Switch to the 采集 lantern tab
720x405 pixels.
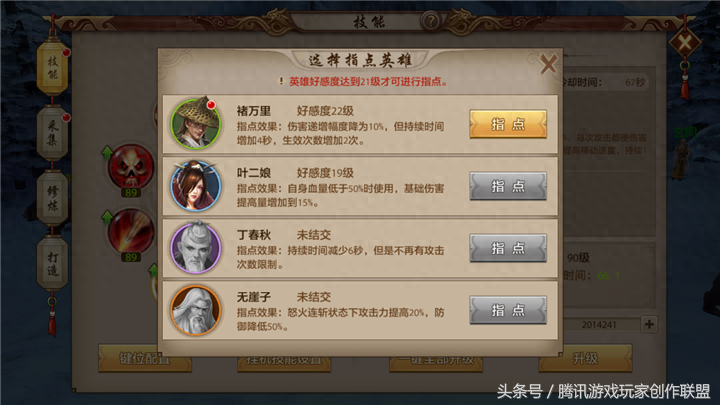(53, 133)
